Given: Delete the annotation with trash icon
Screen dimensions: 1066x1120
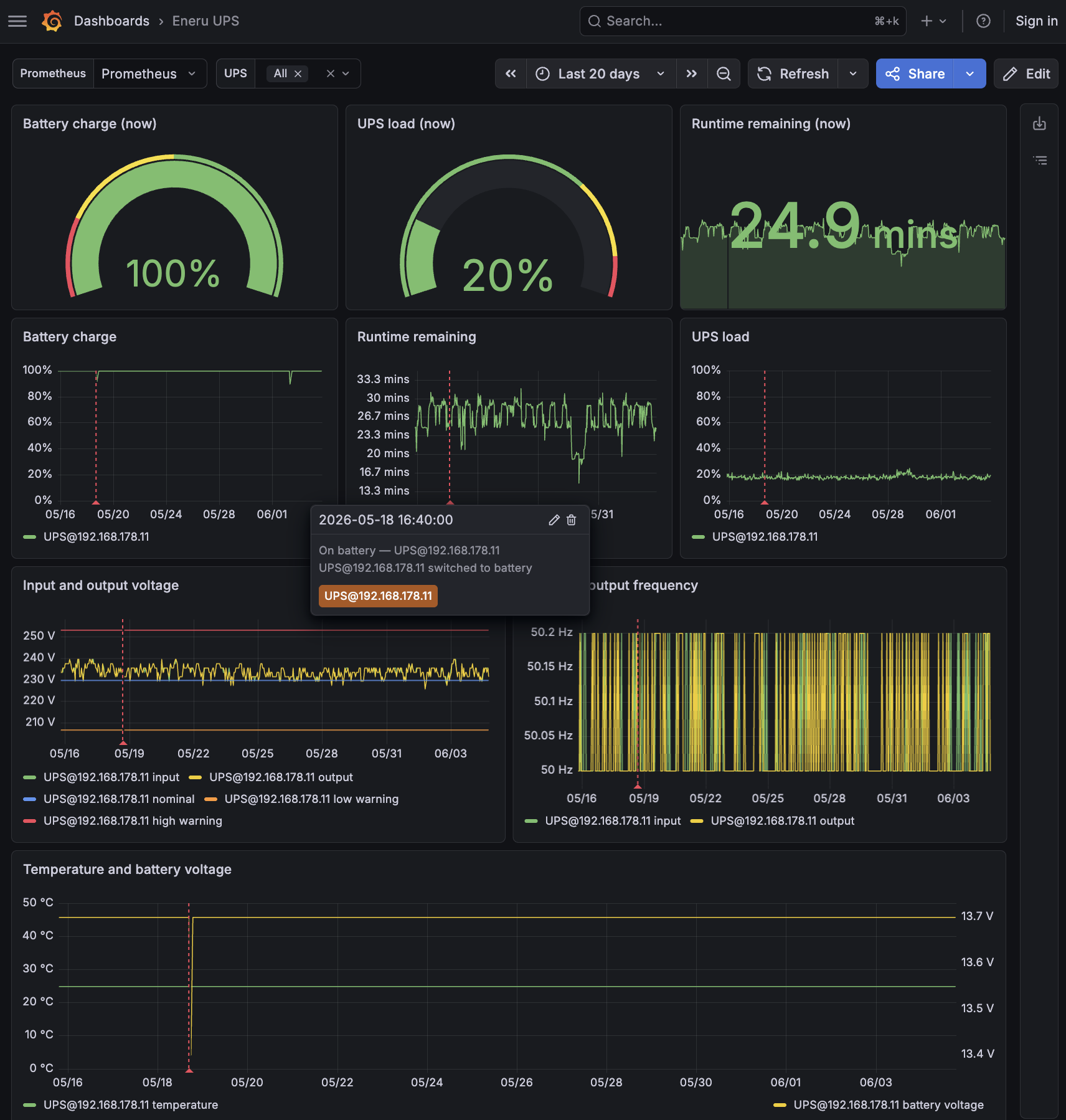Looking at the screenshot, I should tap(571, 520).
